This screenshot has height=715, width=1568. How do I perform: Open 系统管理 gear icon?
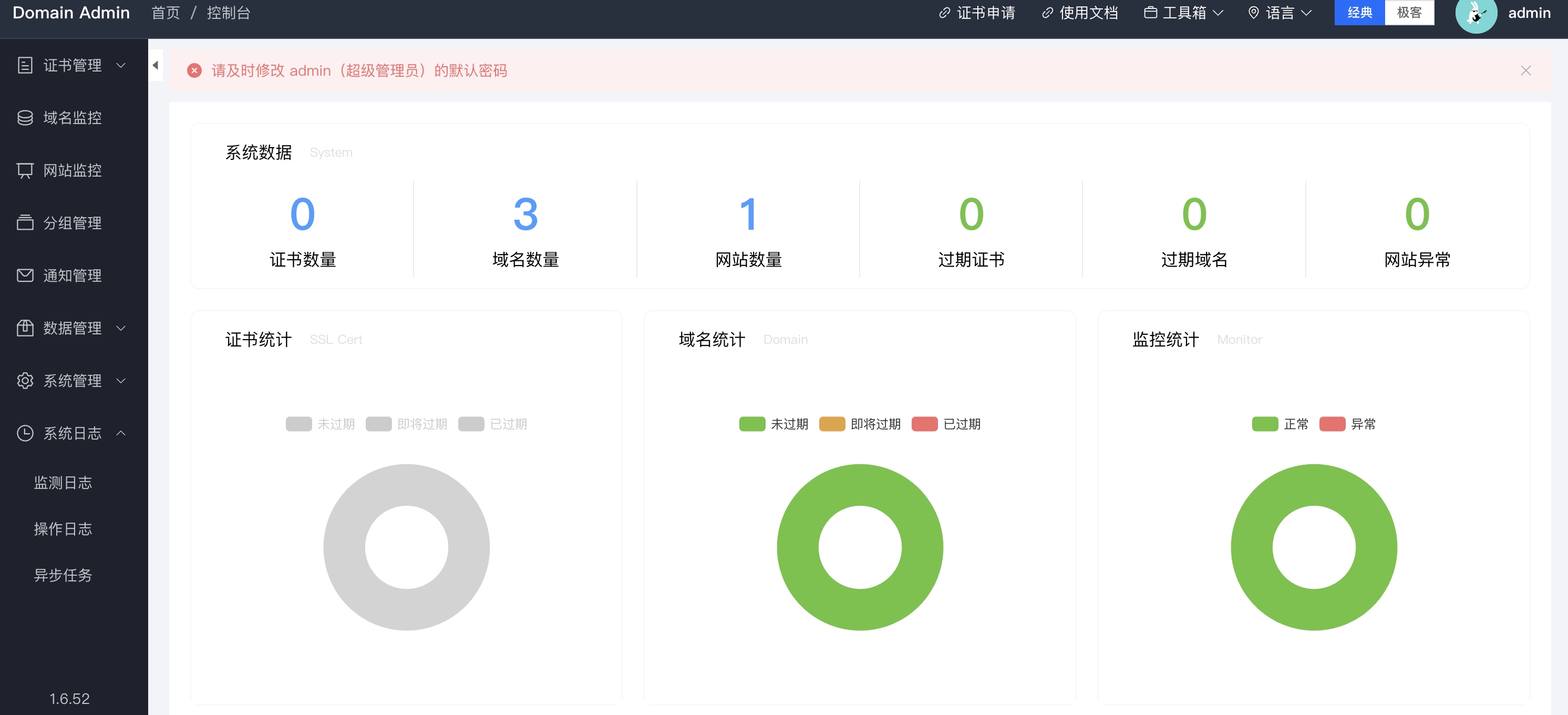tap(25, 381)
